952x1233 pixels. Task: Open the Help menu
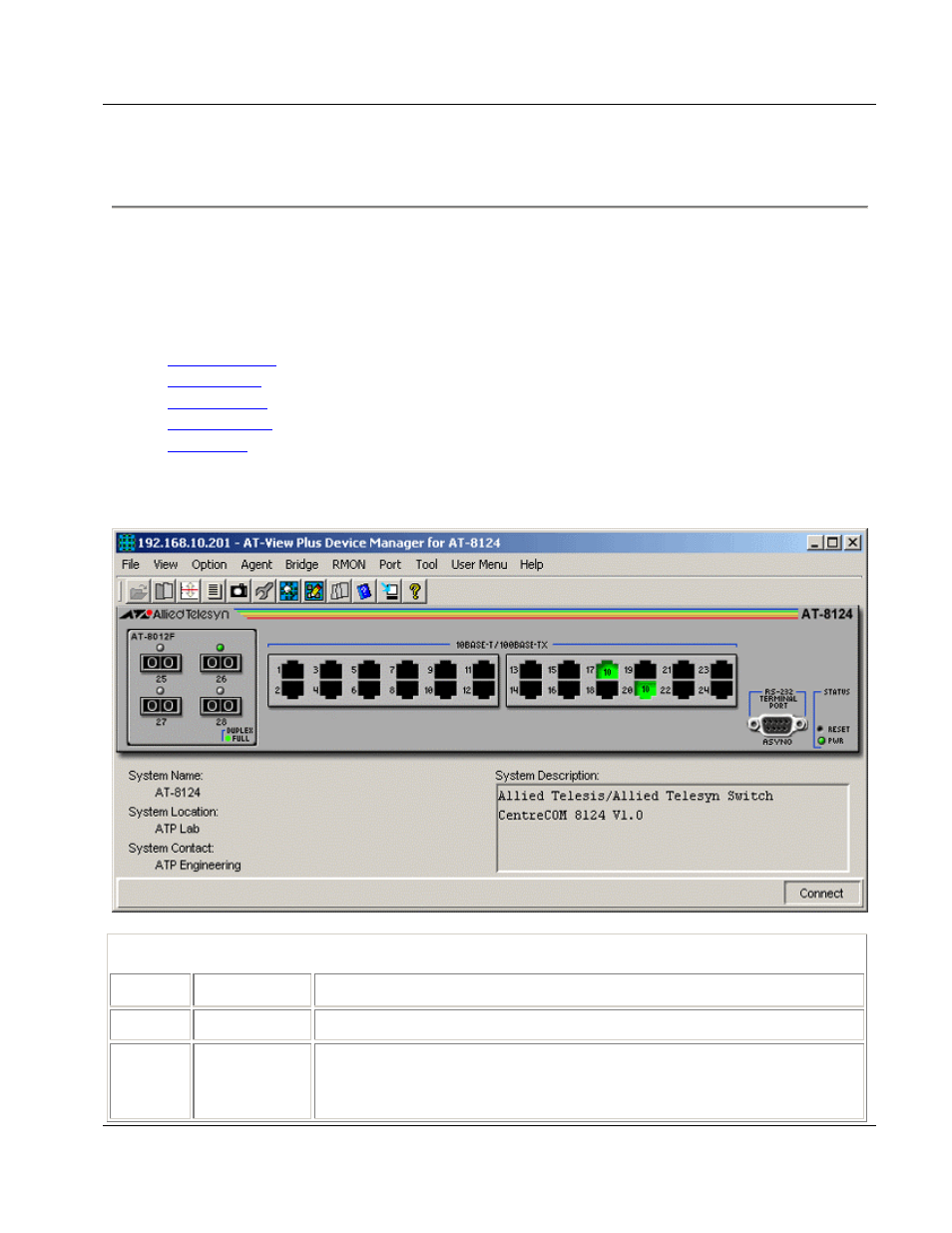point(532,564)
